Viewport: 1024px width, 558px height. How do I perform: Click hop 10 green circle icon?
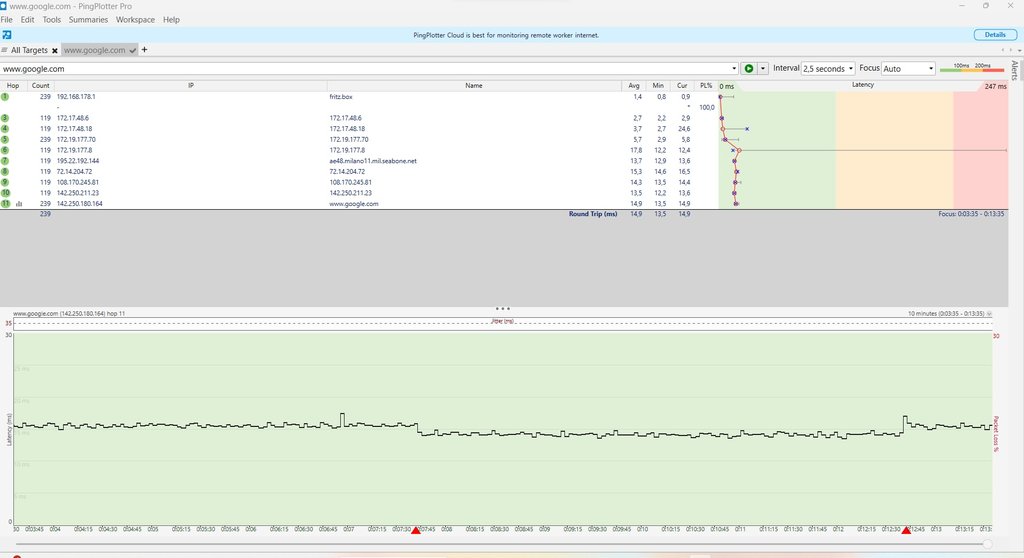5,193
